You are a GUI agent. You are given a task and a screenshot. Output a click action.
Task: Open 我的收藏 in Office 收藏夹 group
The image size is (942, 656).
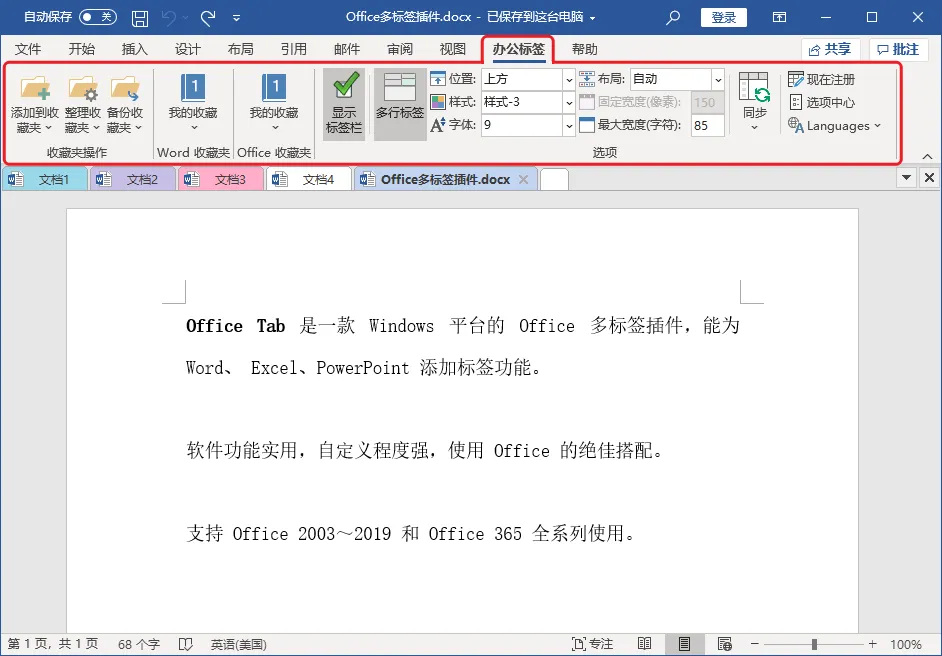pyautogui.click(x=274, y=102)
